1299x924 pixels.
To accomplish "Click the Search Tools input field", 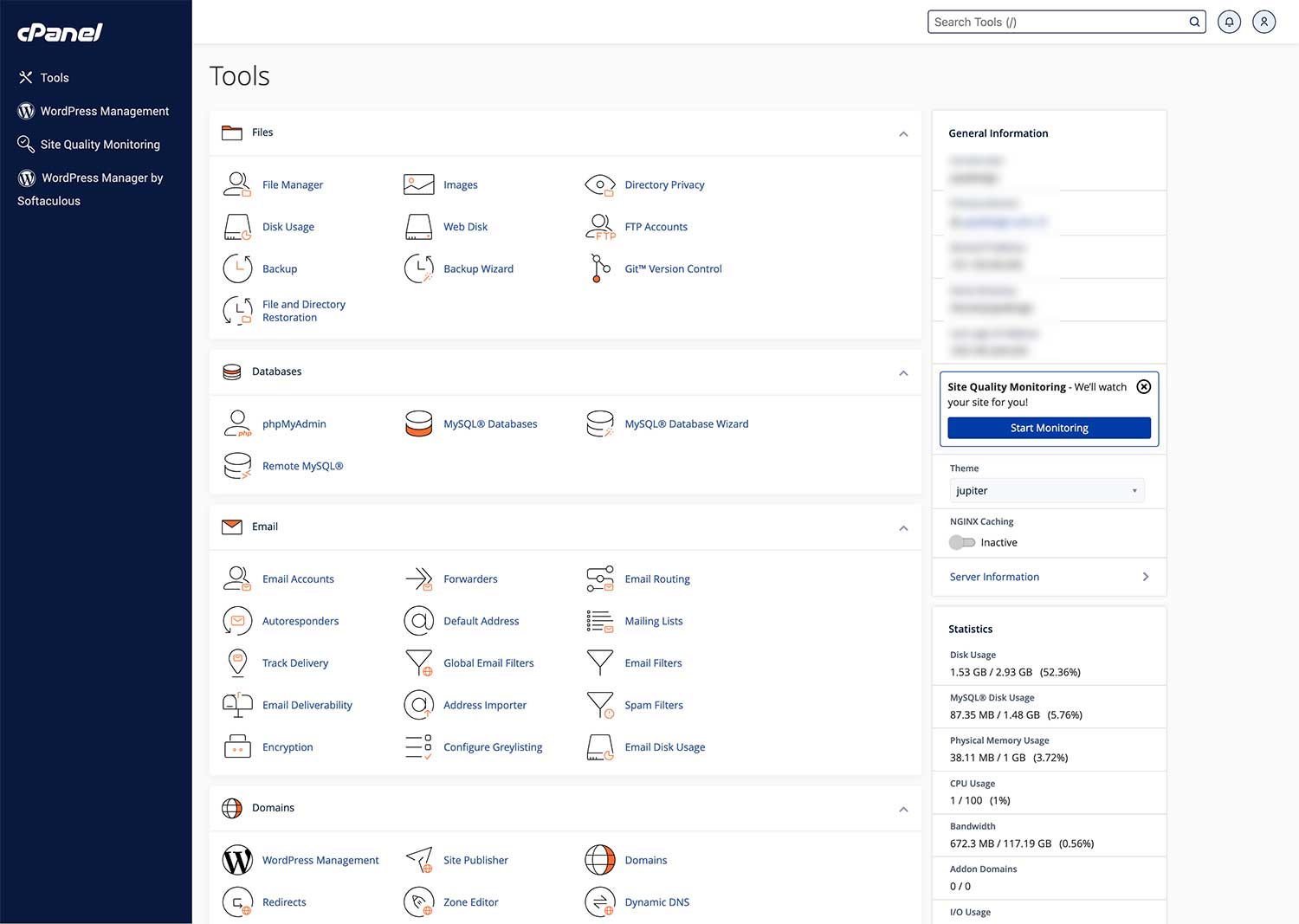I will [x=1058, y=22].
